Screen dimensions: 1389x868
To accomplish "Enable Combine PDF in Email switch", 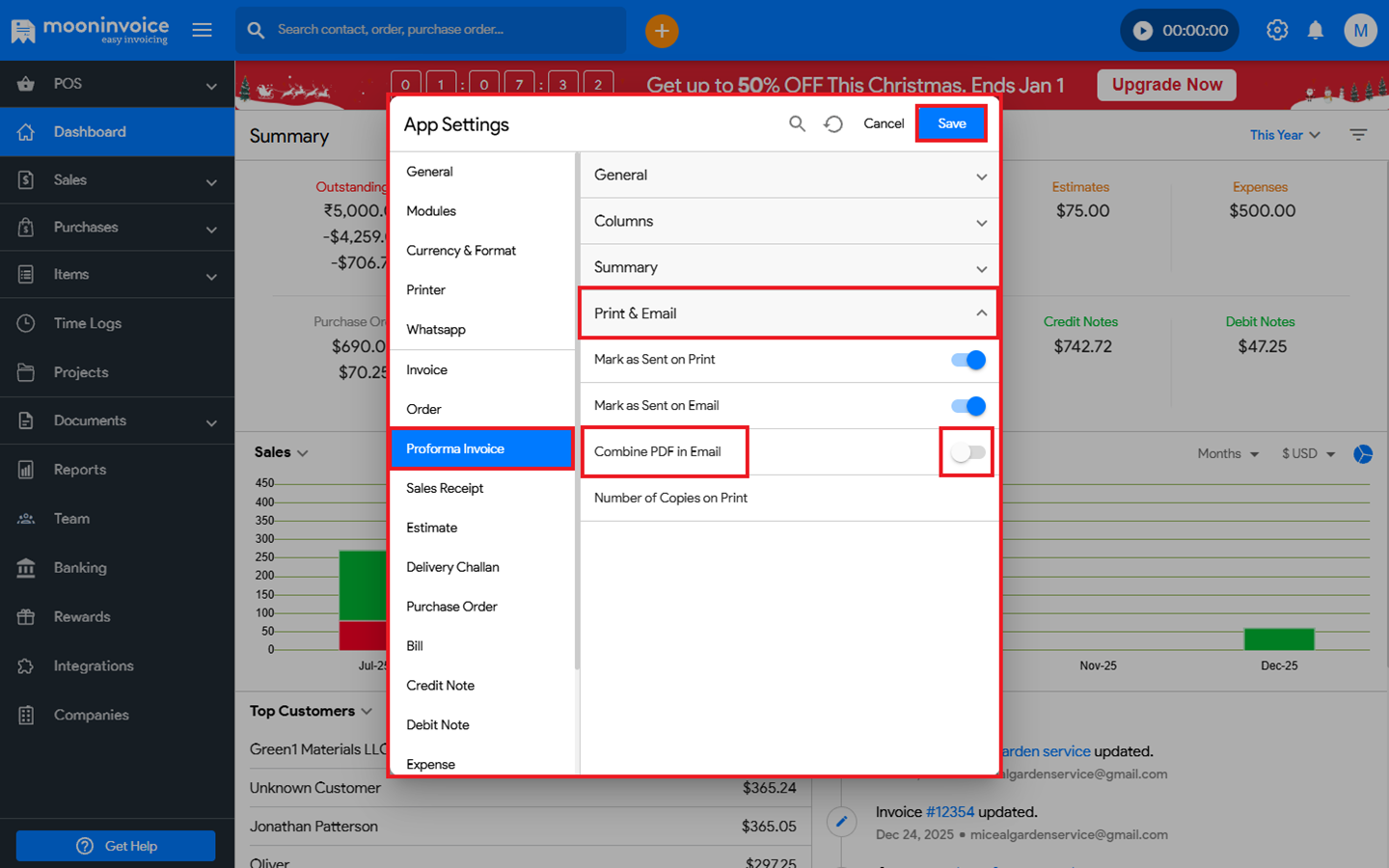I will 967,452.
